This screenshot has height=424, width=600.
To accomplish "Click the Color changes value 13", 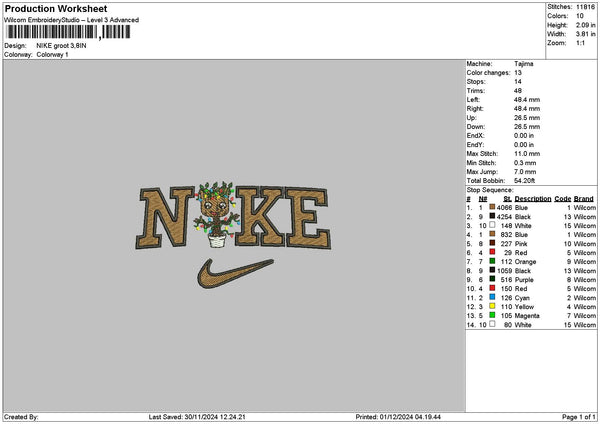I will click(x=518, y=73).
